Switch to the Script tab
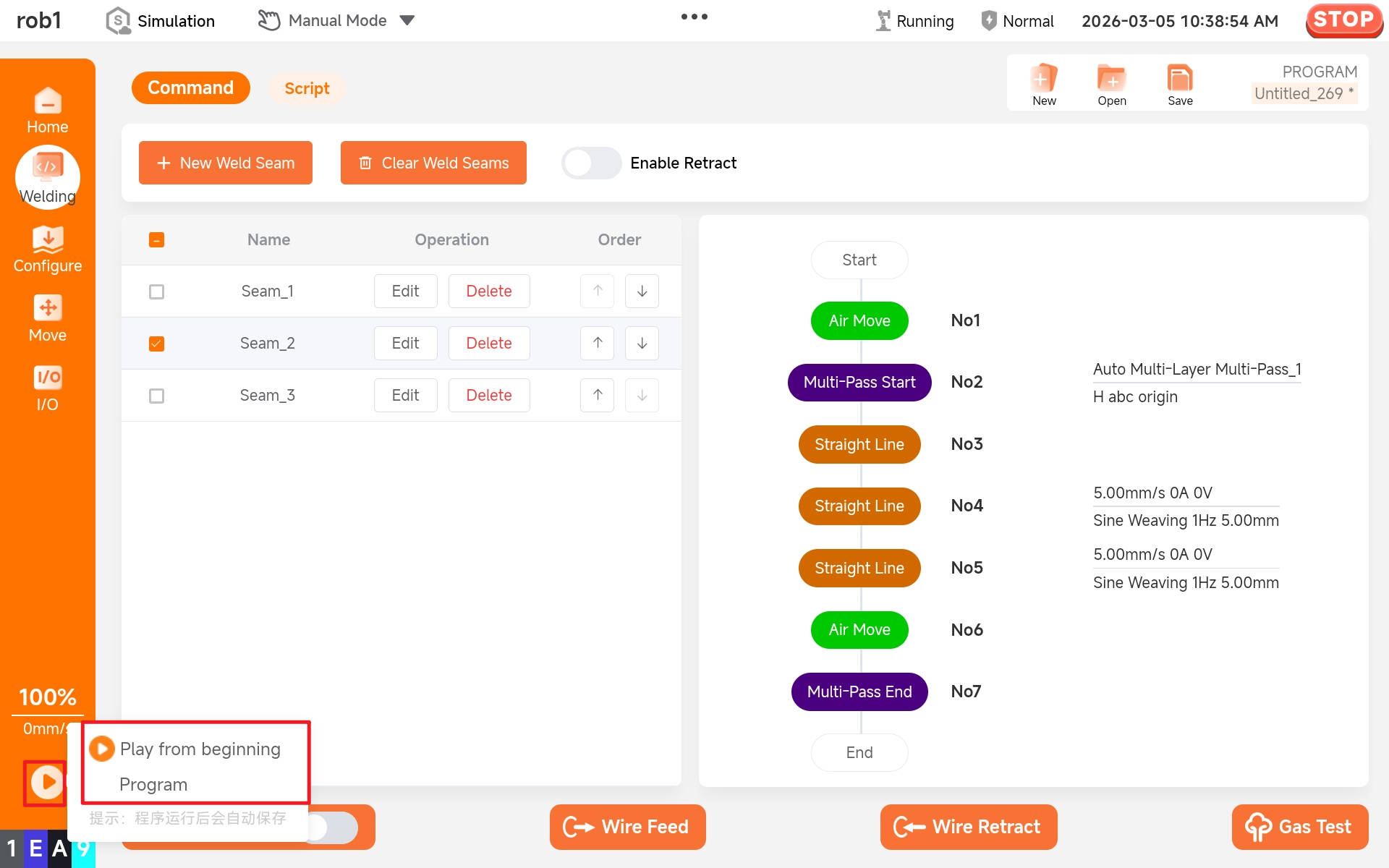This screenshot has height=868, width=1389. coord(307,88)
